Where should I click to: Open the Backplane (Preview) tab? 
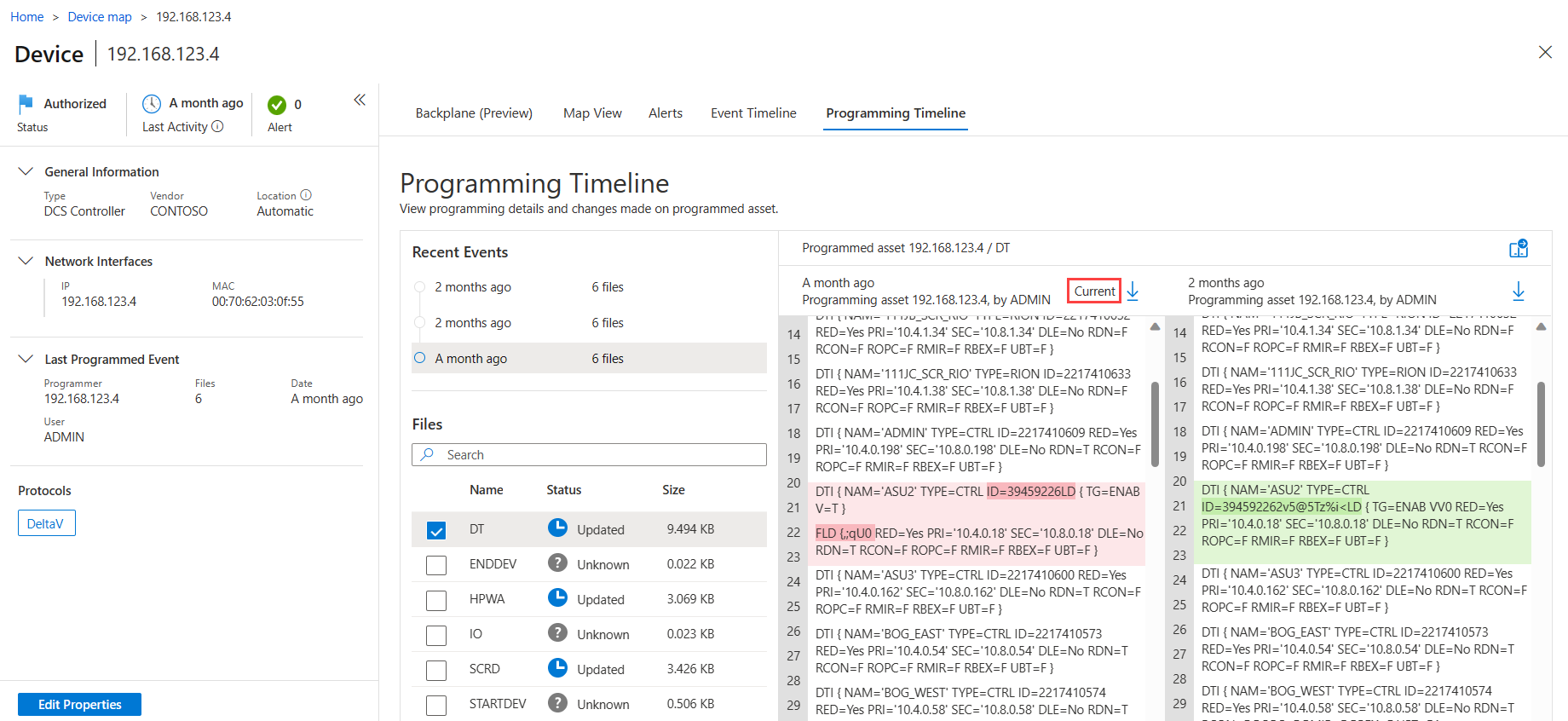click(x=474, y=112)
